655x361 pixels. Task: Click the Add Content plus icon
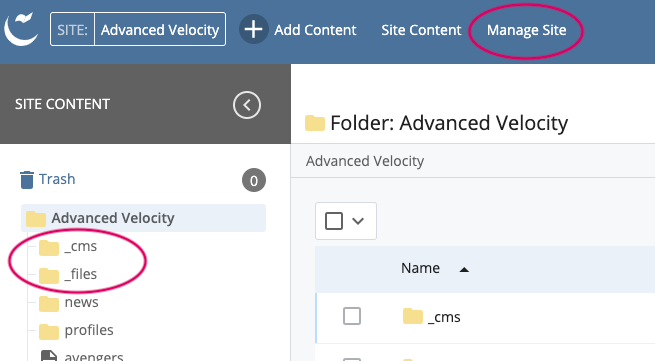[x=254, y=30]
